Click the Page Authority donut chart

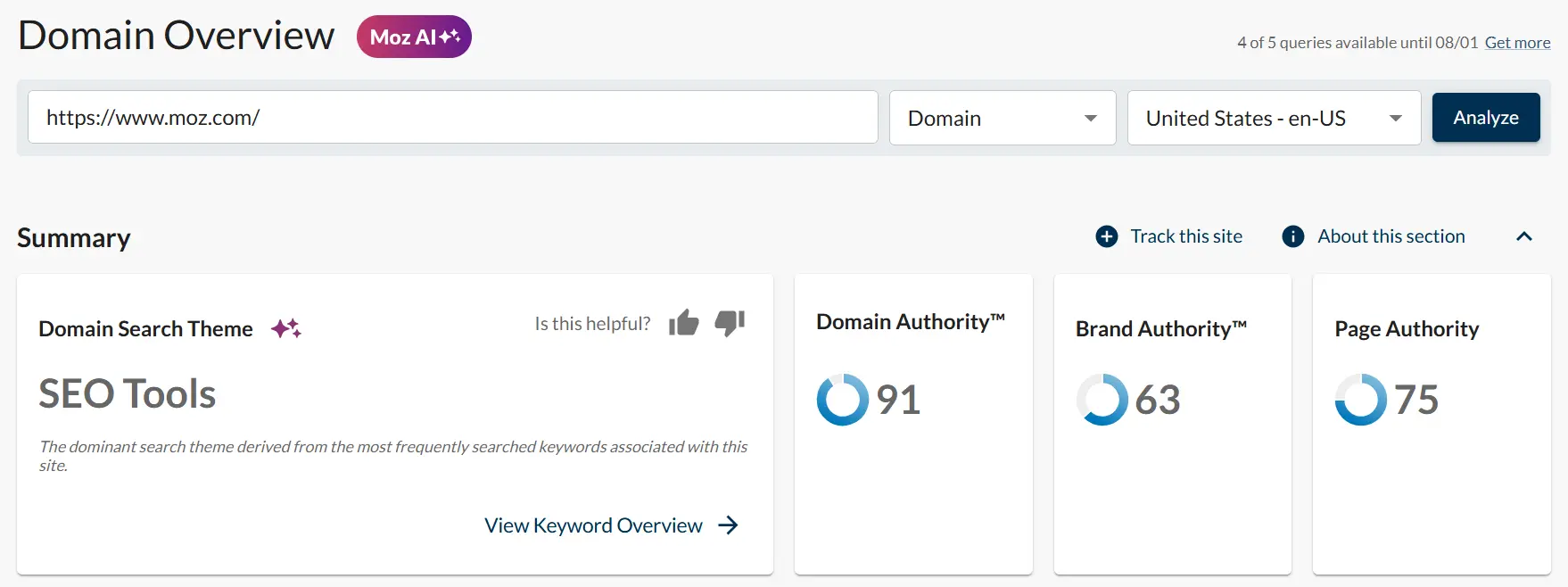click(1361, 400)
